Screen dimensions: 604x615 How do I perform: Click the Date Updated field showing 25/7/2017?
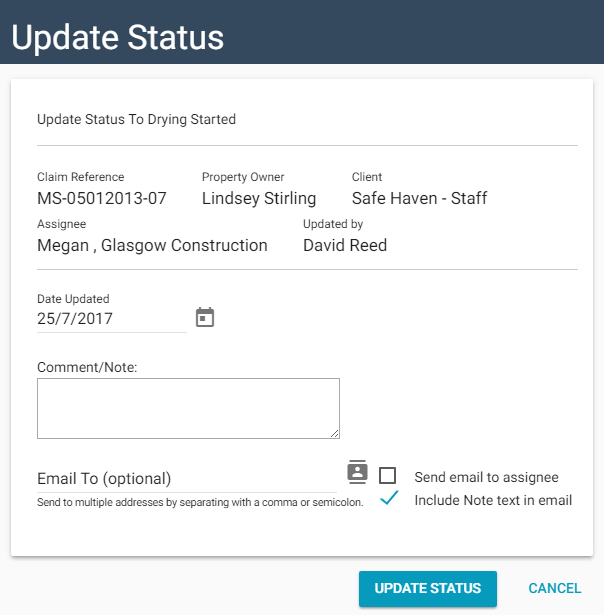click(110, 319)
